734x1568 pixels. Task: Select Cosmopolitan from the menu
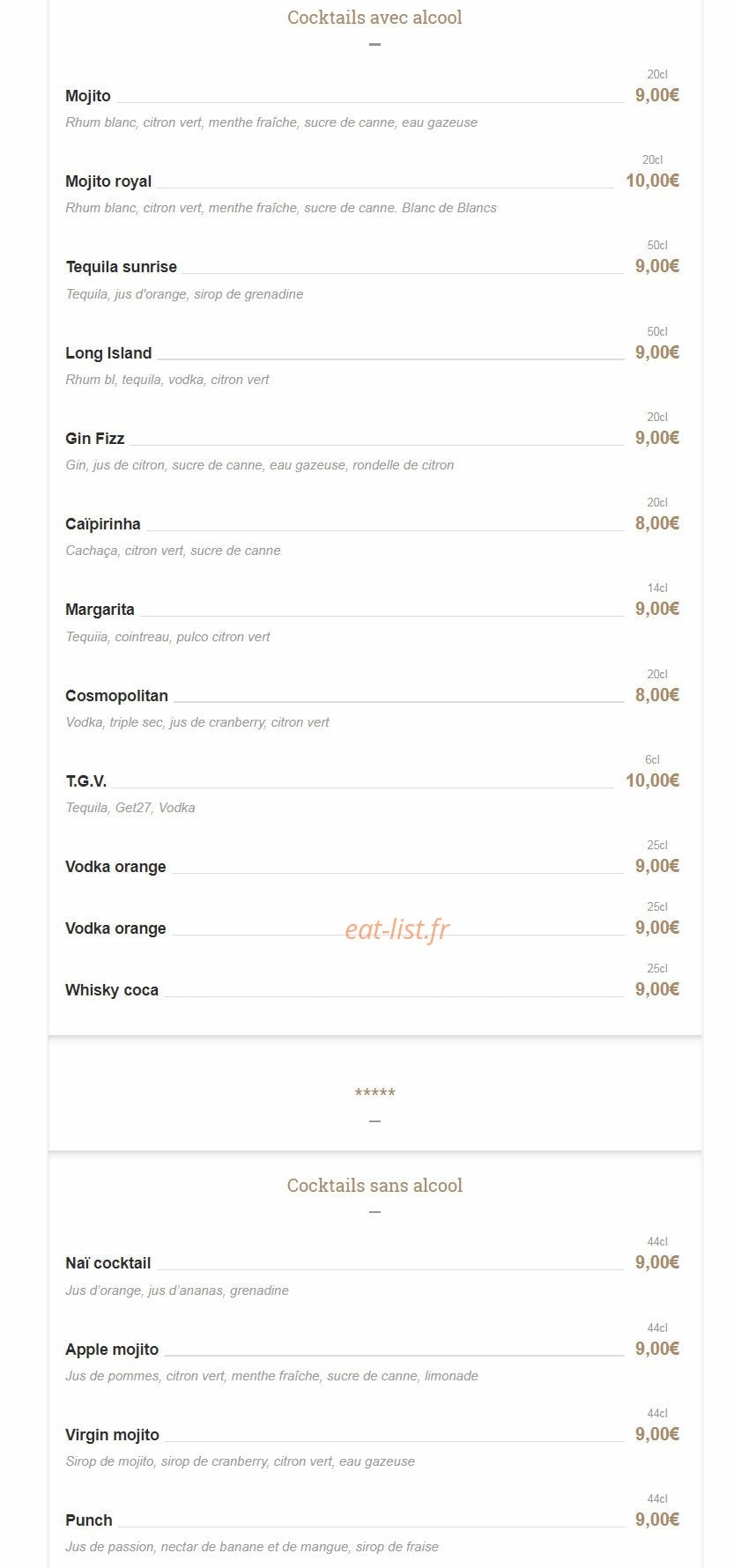116,696
